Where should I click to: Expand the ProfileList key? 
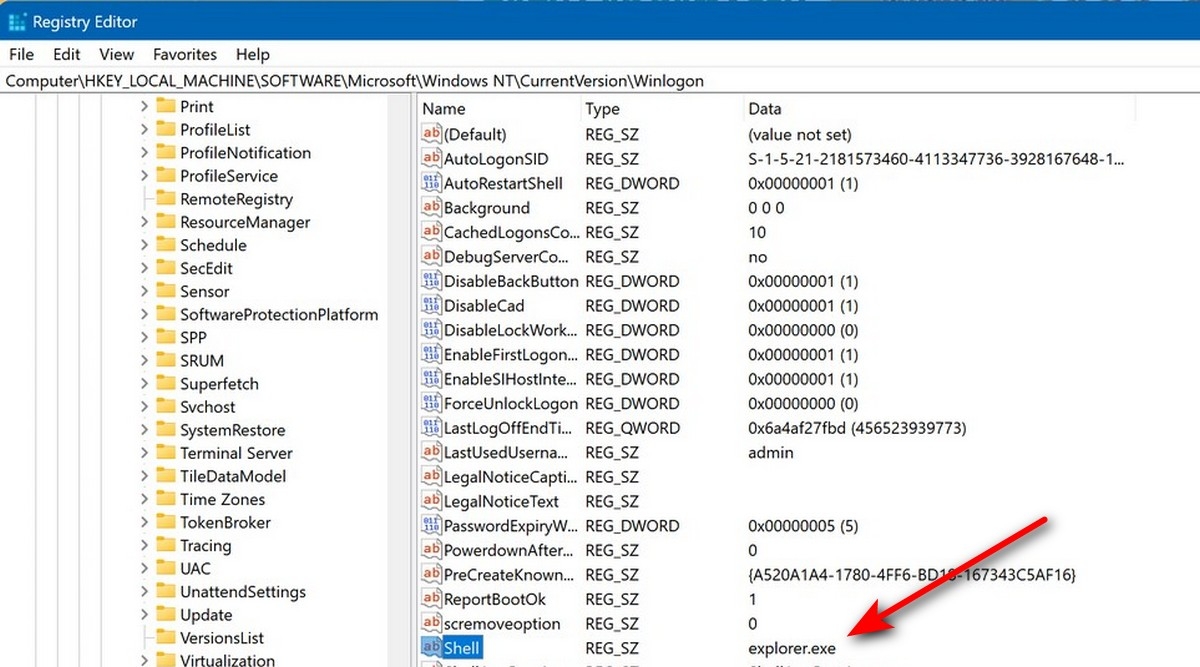[144, 129]
